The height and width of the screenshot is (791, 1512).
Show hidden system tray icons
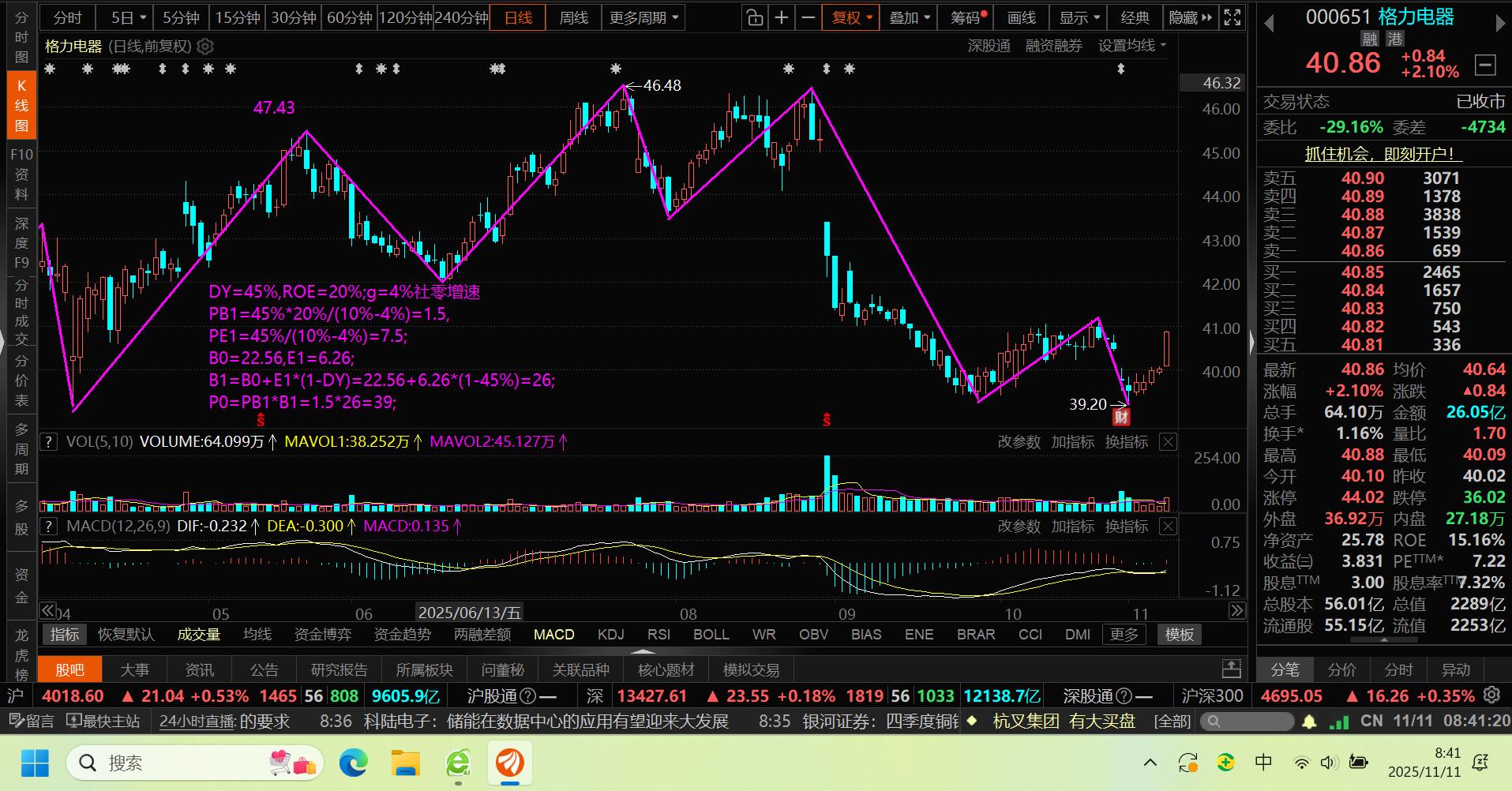pos(1150,763)
